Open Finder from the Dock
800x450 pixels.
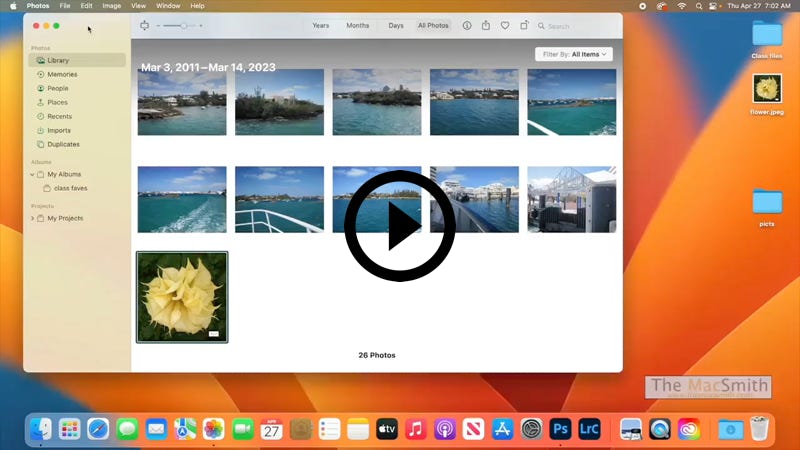click(x=41, y=429)
